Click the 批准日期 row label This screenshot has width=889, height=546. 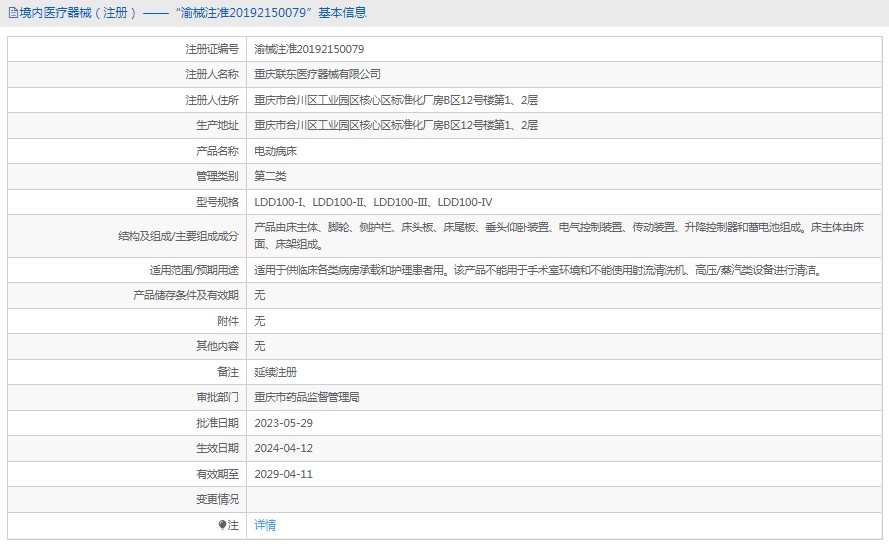pos(218,424)
